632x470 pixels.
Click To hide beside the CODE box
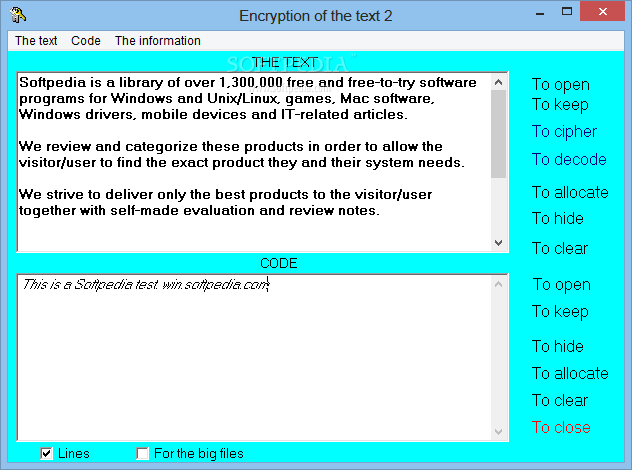pos(558,347)
